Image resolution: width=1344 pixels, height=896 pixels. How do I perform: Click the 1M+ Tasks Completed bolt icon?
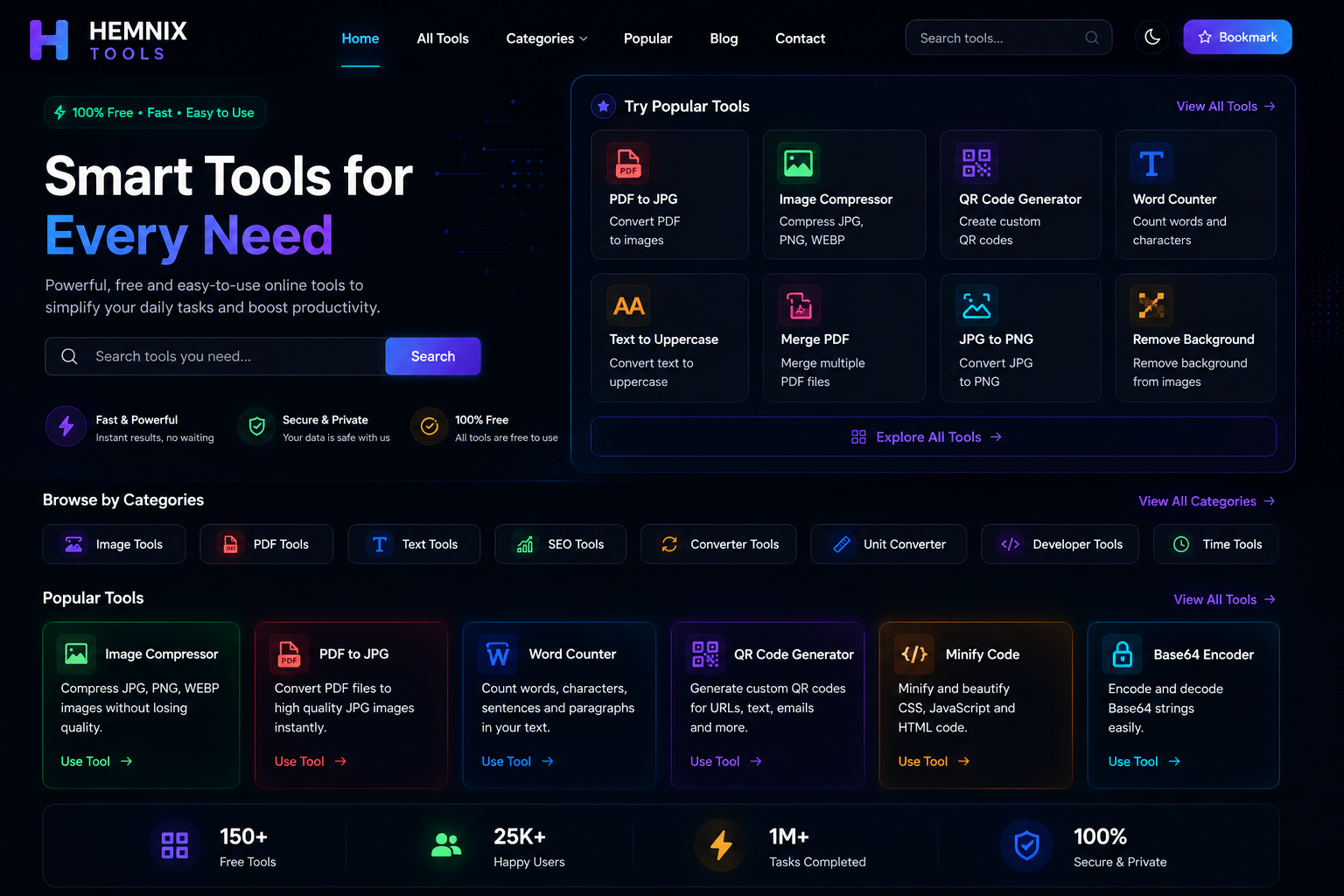coord(720,845)
